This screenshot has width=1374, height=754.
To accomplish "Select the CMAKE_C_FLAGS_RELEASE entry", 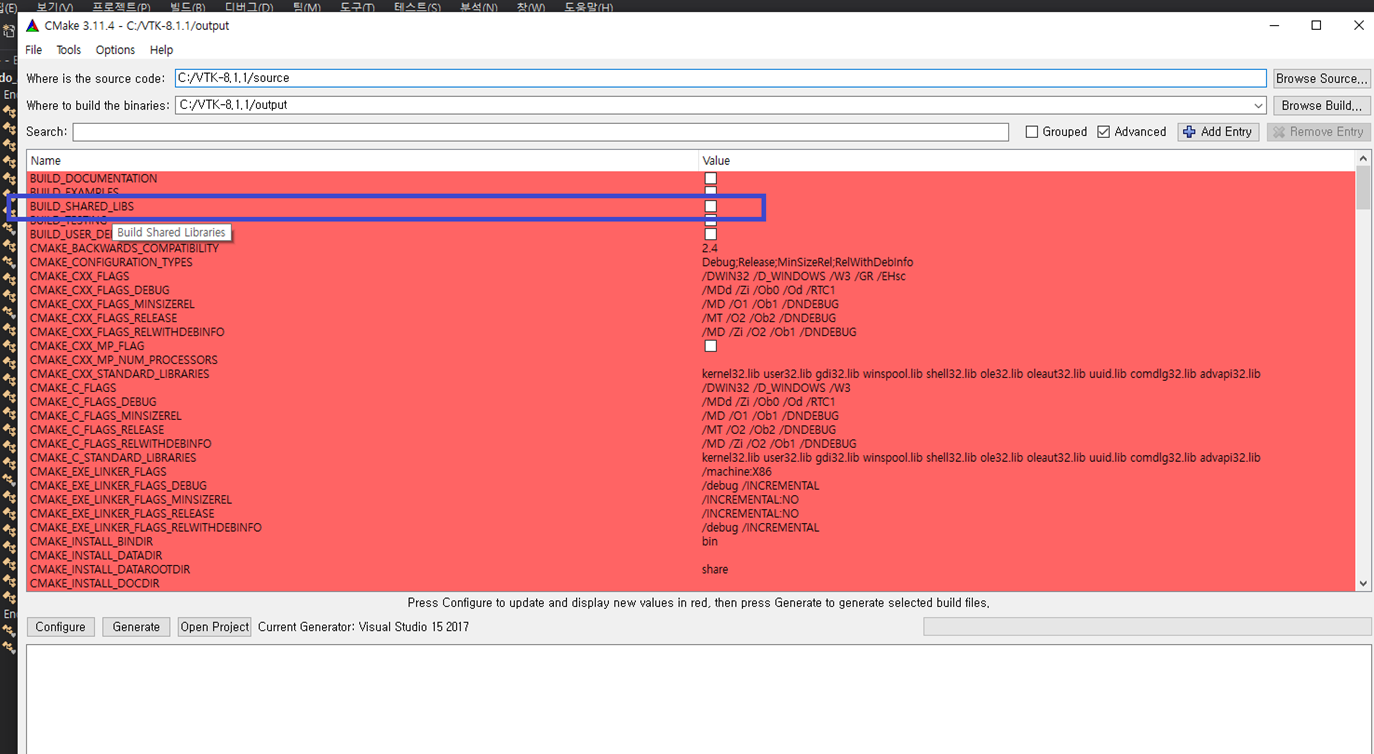I will click(x=97, y=430).
